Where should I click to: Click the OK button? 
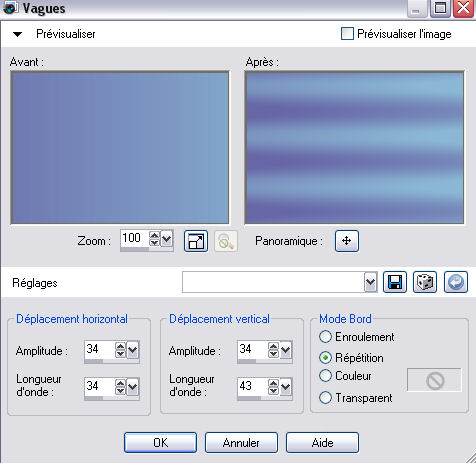(160, 443)
